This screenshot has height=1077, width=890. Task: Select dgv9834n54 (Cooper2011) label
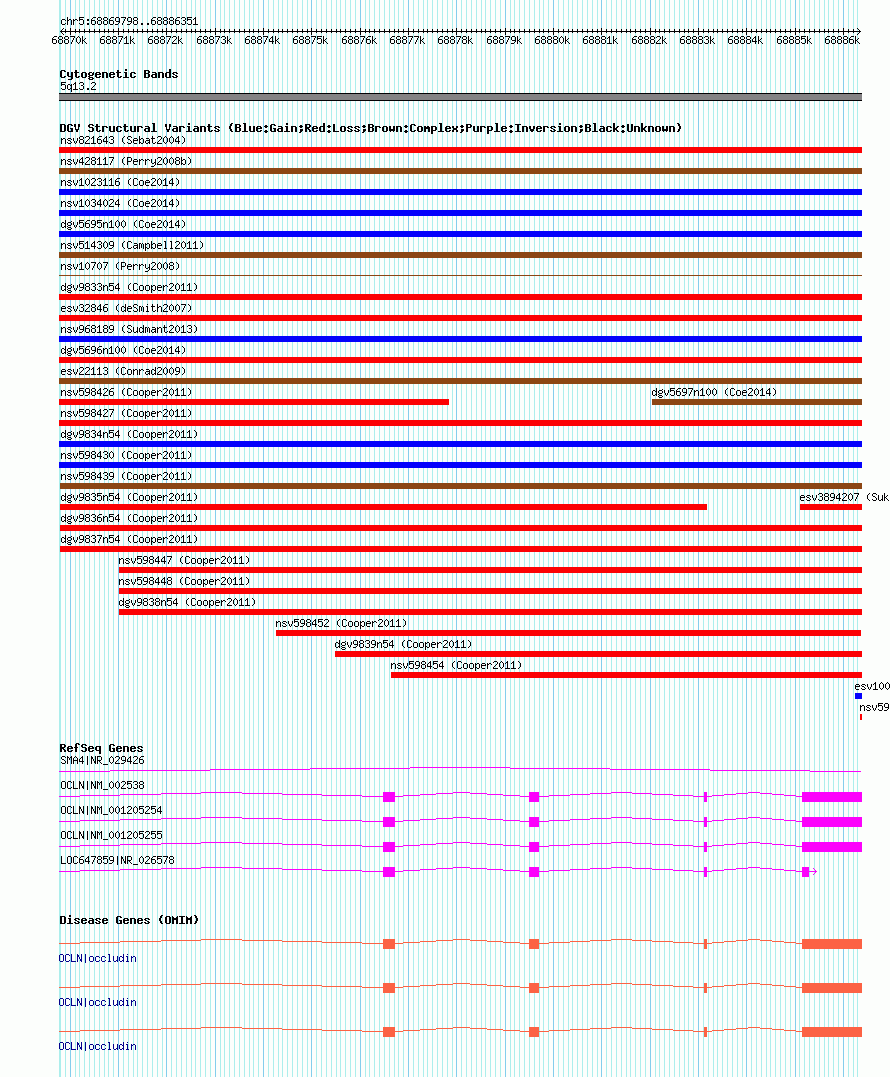tap(128, 434)
